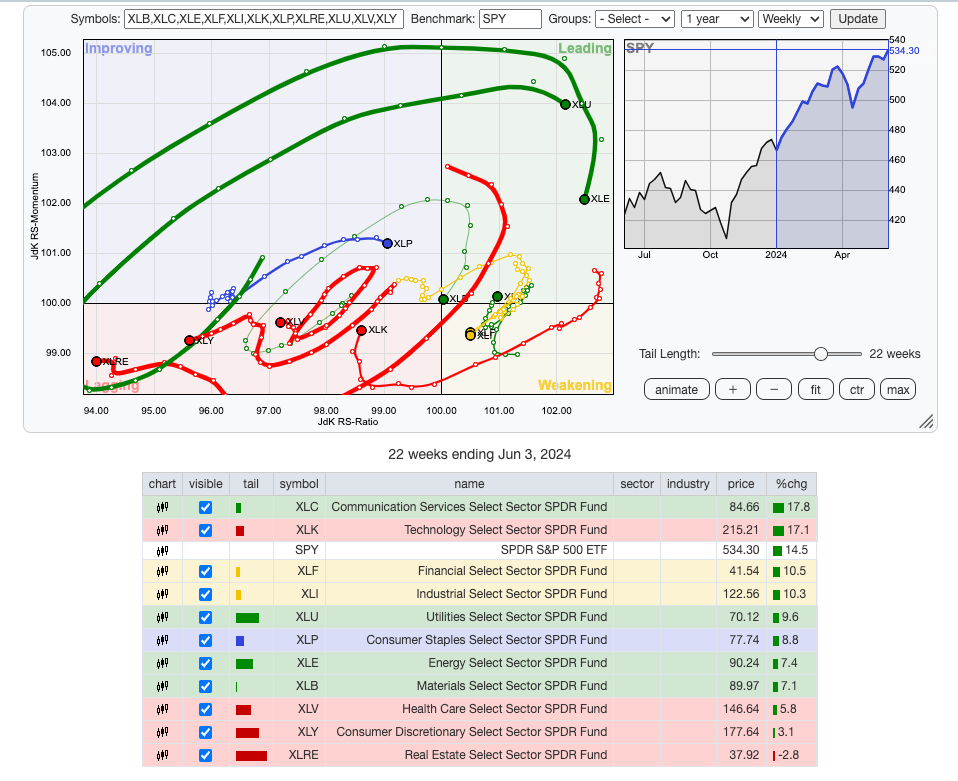958x781 pixels.
Task: Click the Tail Length slider handle
Action: pos(821,354)
